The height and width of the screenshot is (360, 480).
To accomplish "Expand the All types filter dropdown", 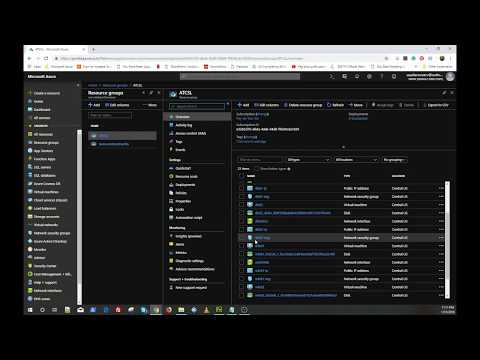I will [x=308, y=160].
